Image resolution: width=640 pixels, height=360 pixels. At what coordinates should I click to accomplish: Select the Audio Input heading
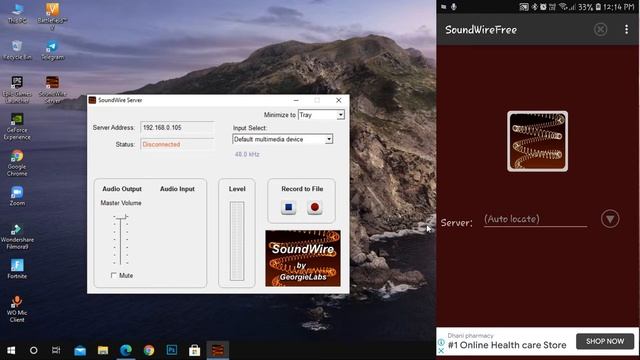pos(177,189)
